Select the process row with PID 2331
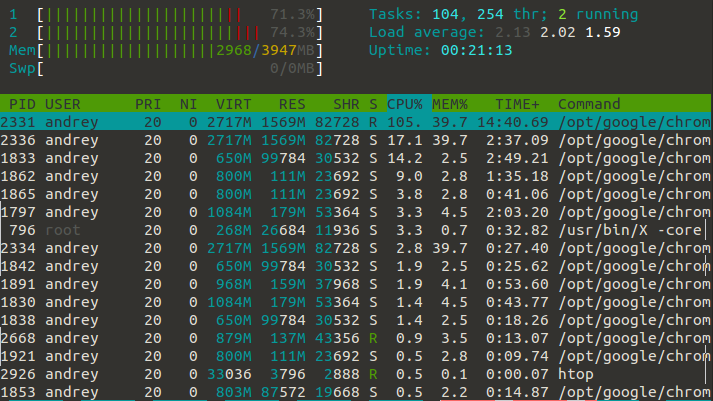The height and width of the screenshot is (401, 713). 356,122
